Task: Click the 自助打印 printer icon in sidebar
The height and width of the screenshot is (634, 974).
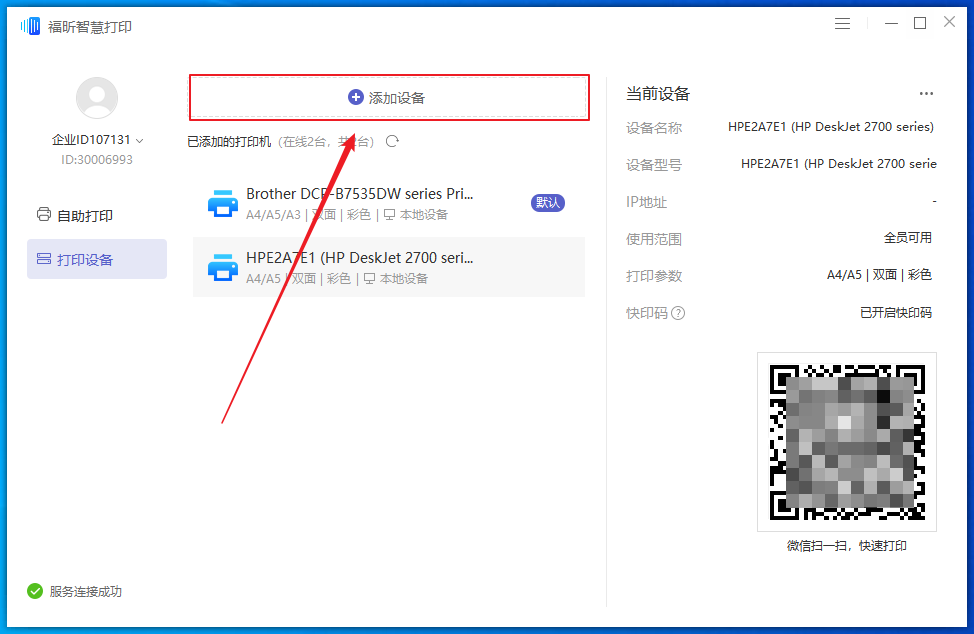Action: [42, 213]
